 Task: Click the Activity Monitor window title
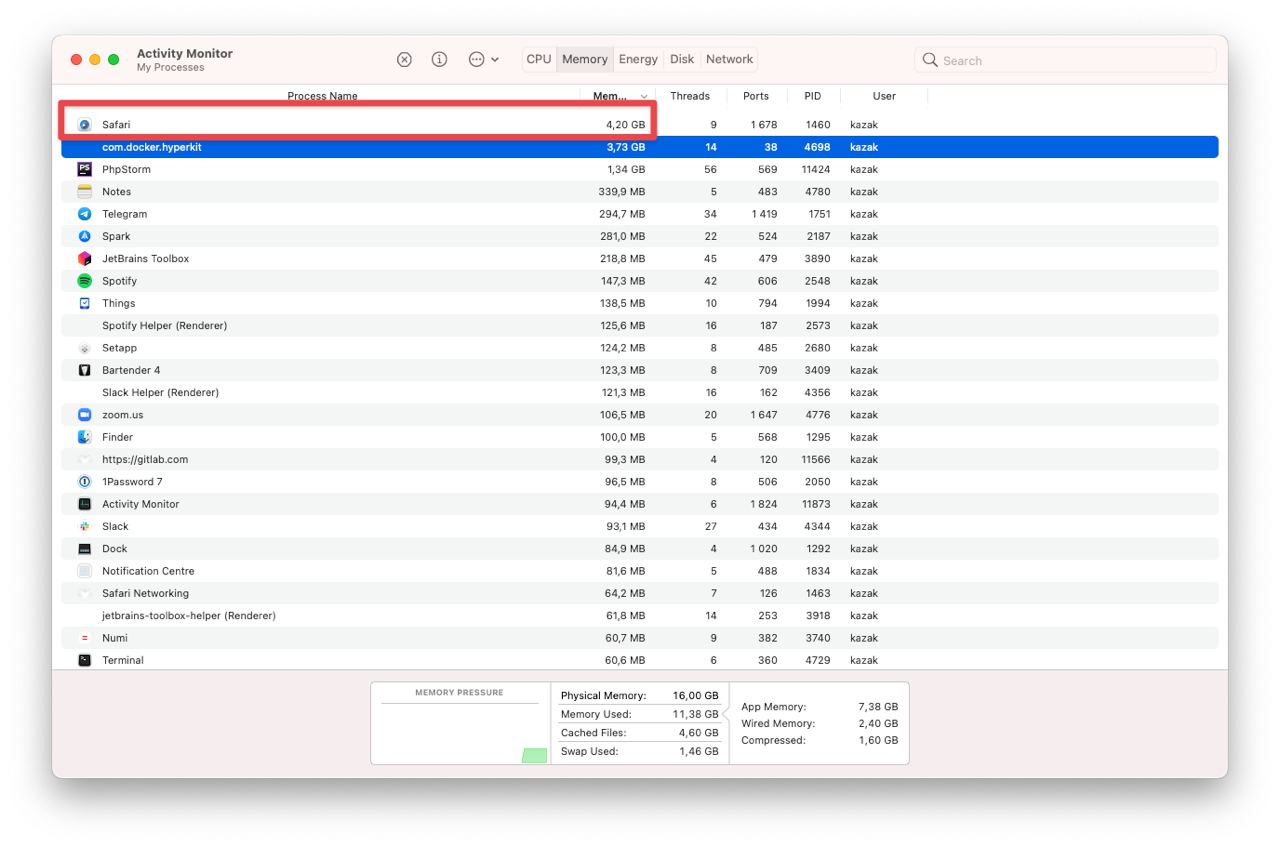coord(185,54)
